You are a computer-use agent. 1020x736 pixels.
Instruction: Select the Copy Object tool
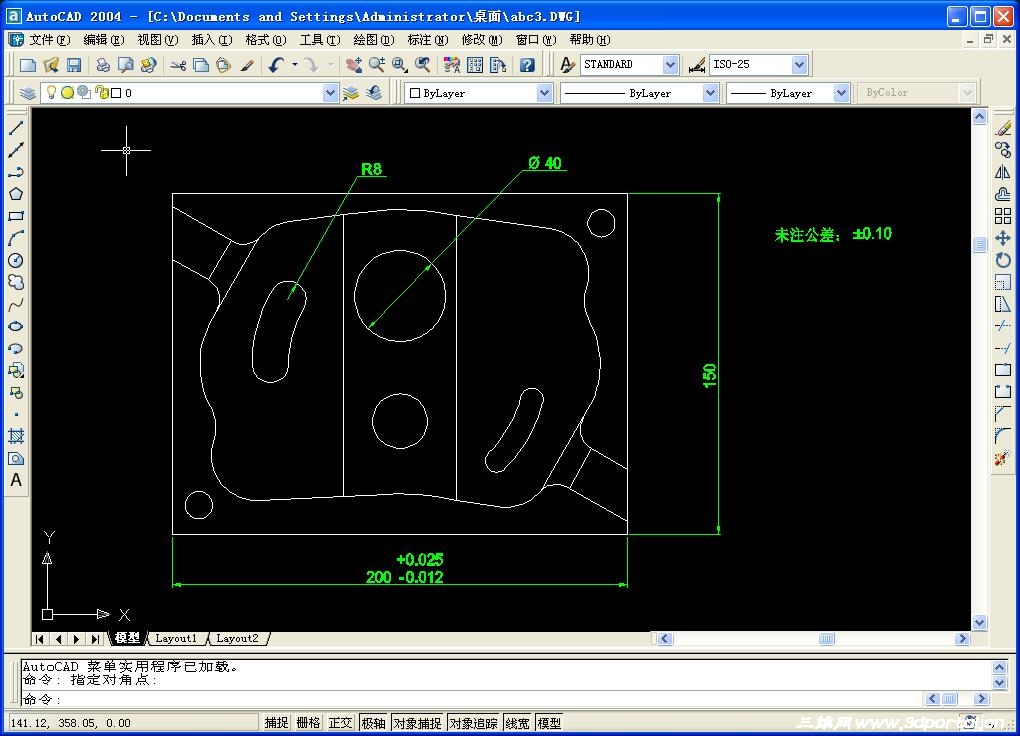pos(1003,150)
